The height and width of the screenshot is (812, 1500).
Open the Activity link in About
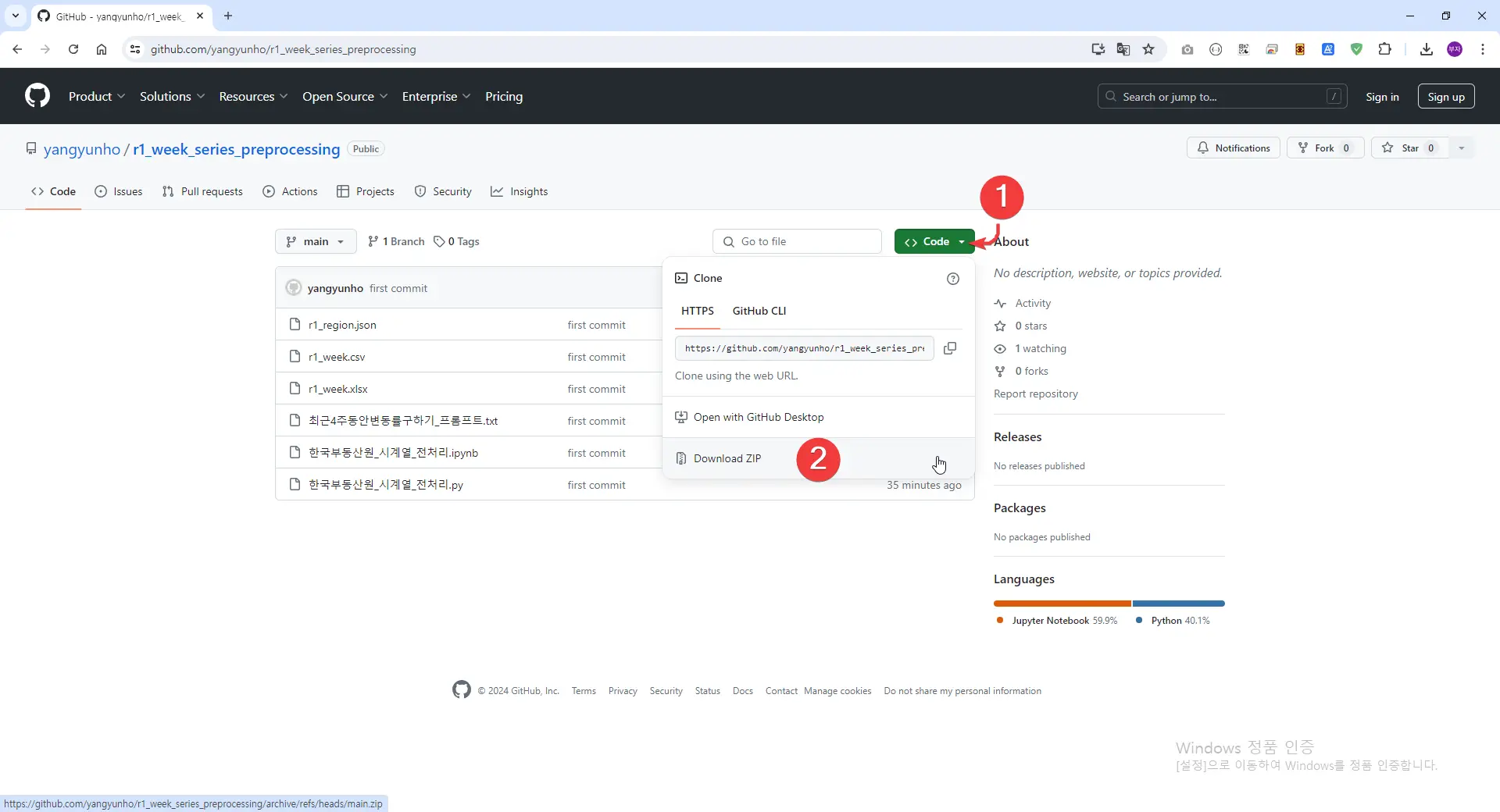click(x=1033, y=303)
